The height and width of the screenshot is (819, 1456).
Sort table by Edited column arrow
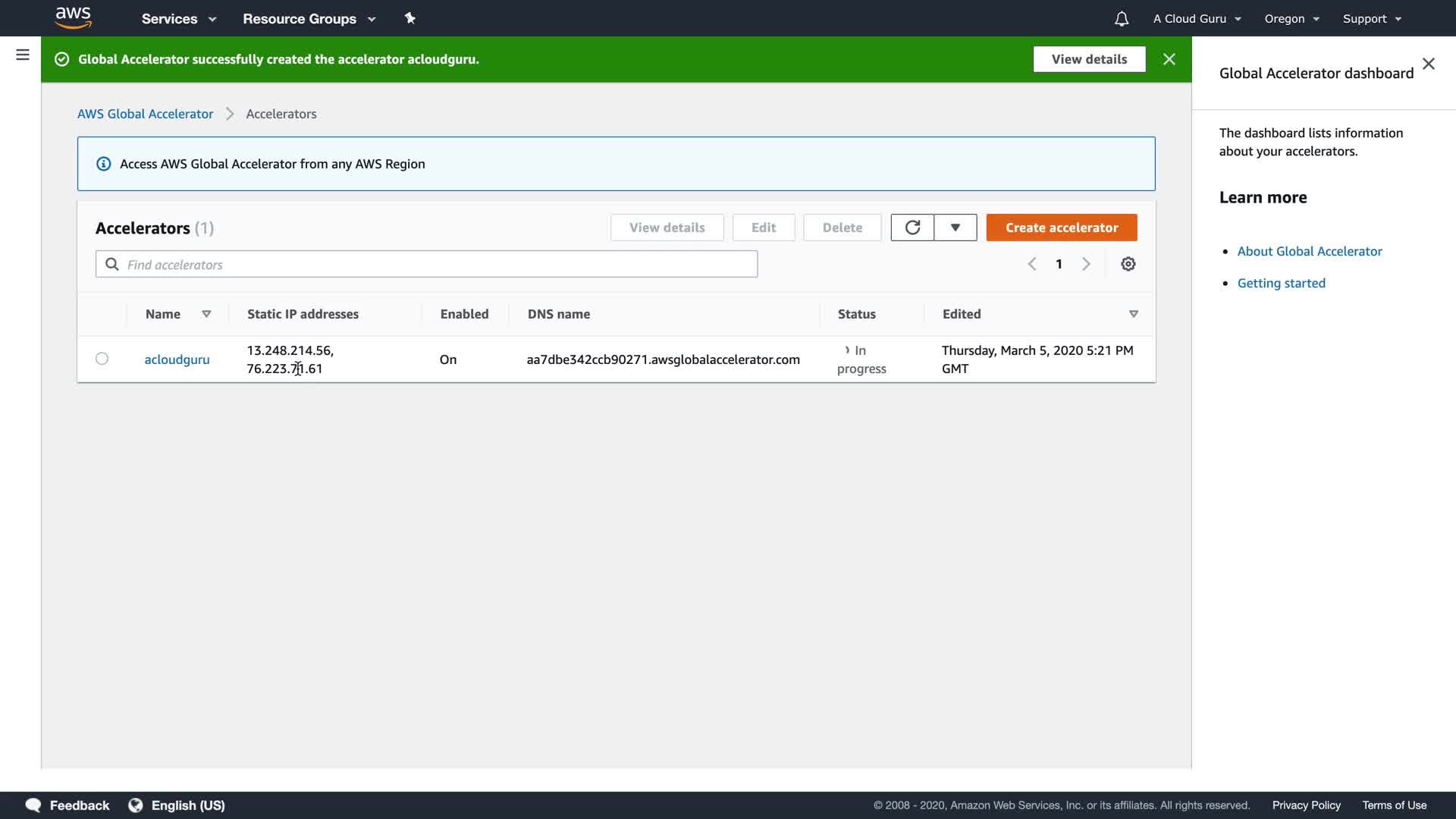tap(1134, 314)
